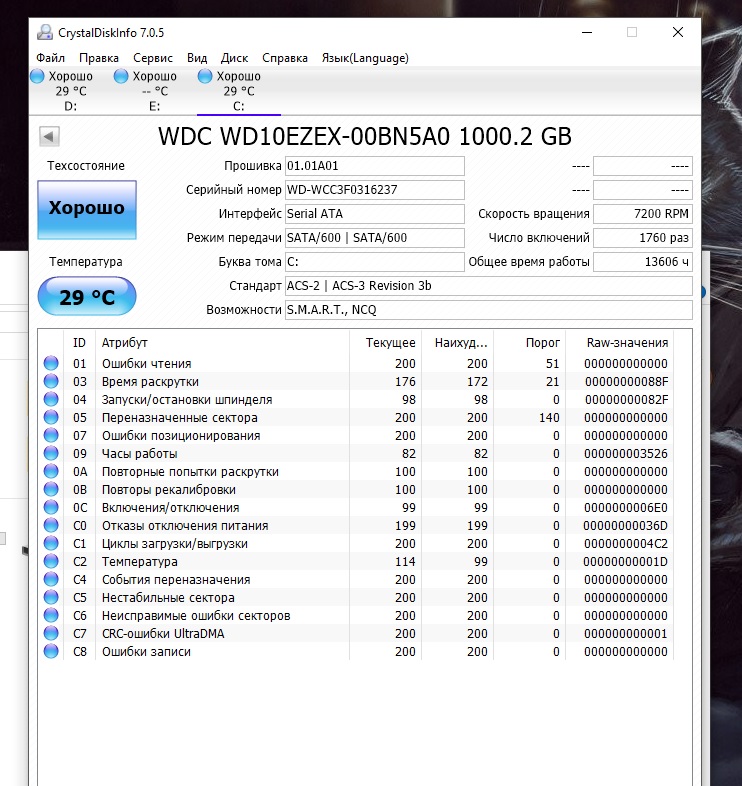
Task: Click status orb for CRC-ошибки UltraDMA row
Action: tap(51, 634)
